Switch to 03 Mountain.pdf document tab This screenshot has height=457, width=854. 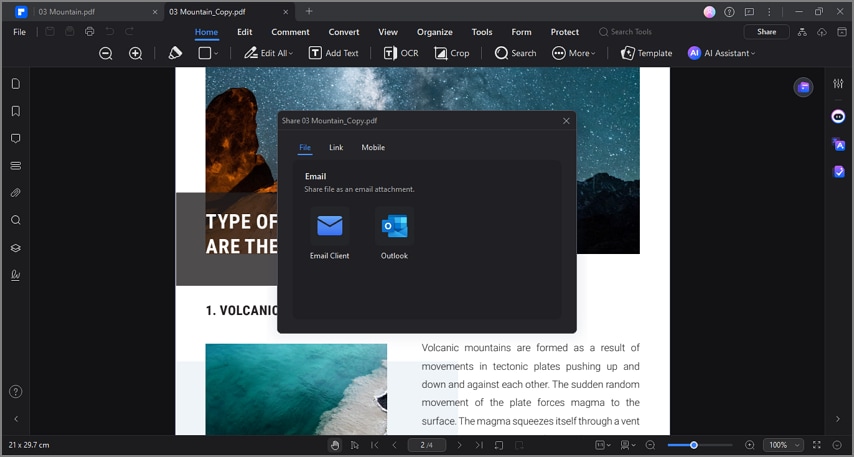click(66, 11)
